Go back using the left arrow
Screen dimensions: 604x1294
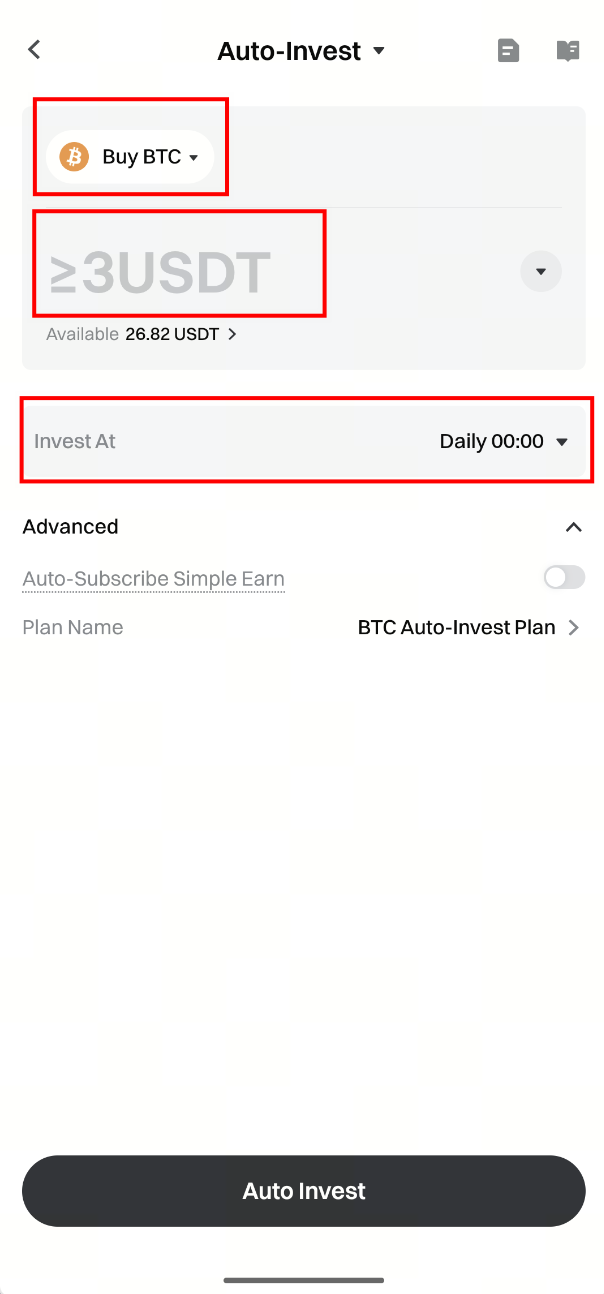click(34, 50)
